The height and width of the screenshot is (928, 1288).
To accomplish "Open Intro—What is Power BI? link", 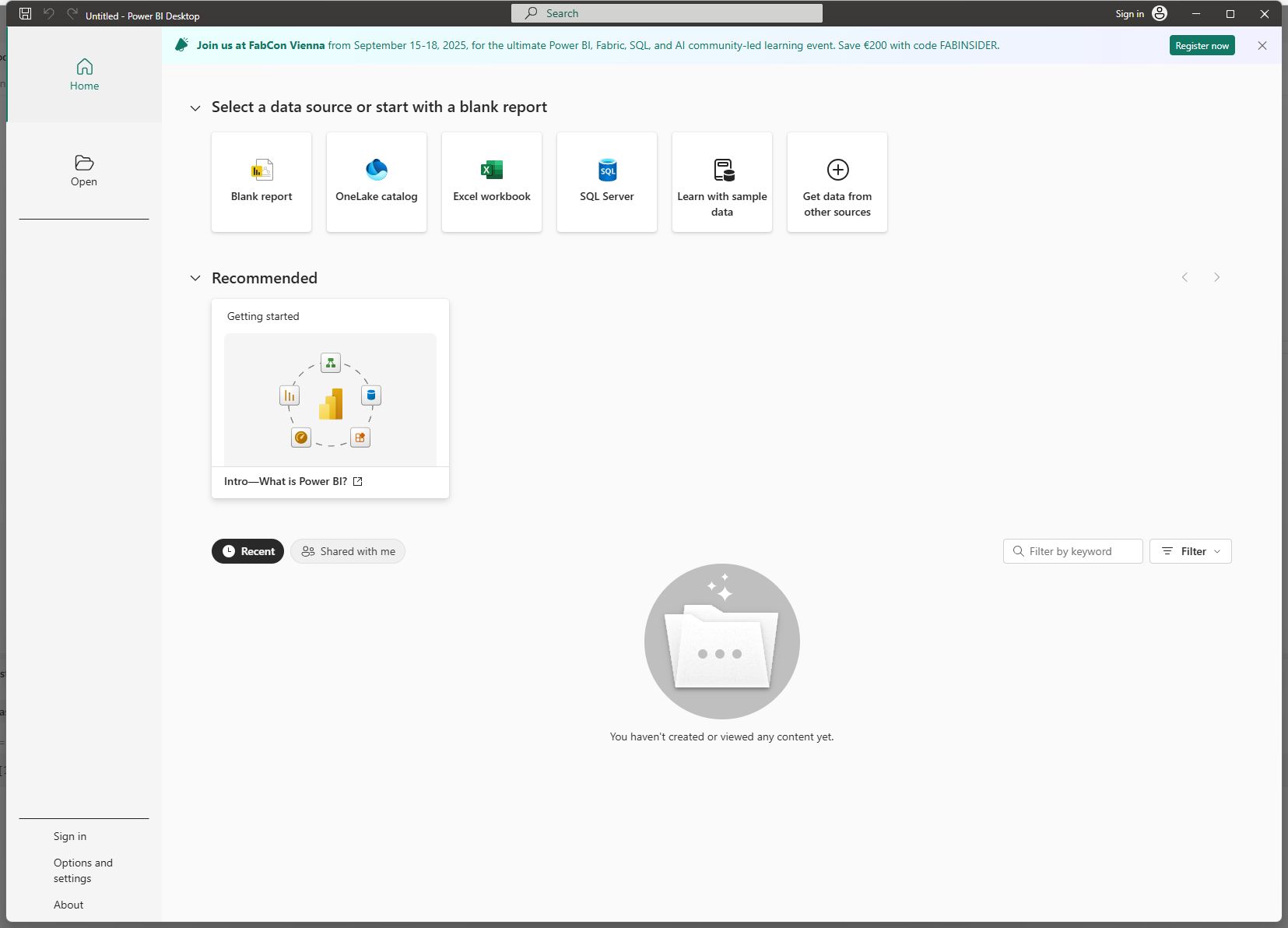I will click(286, 482).
